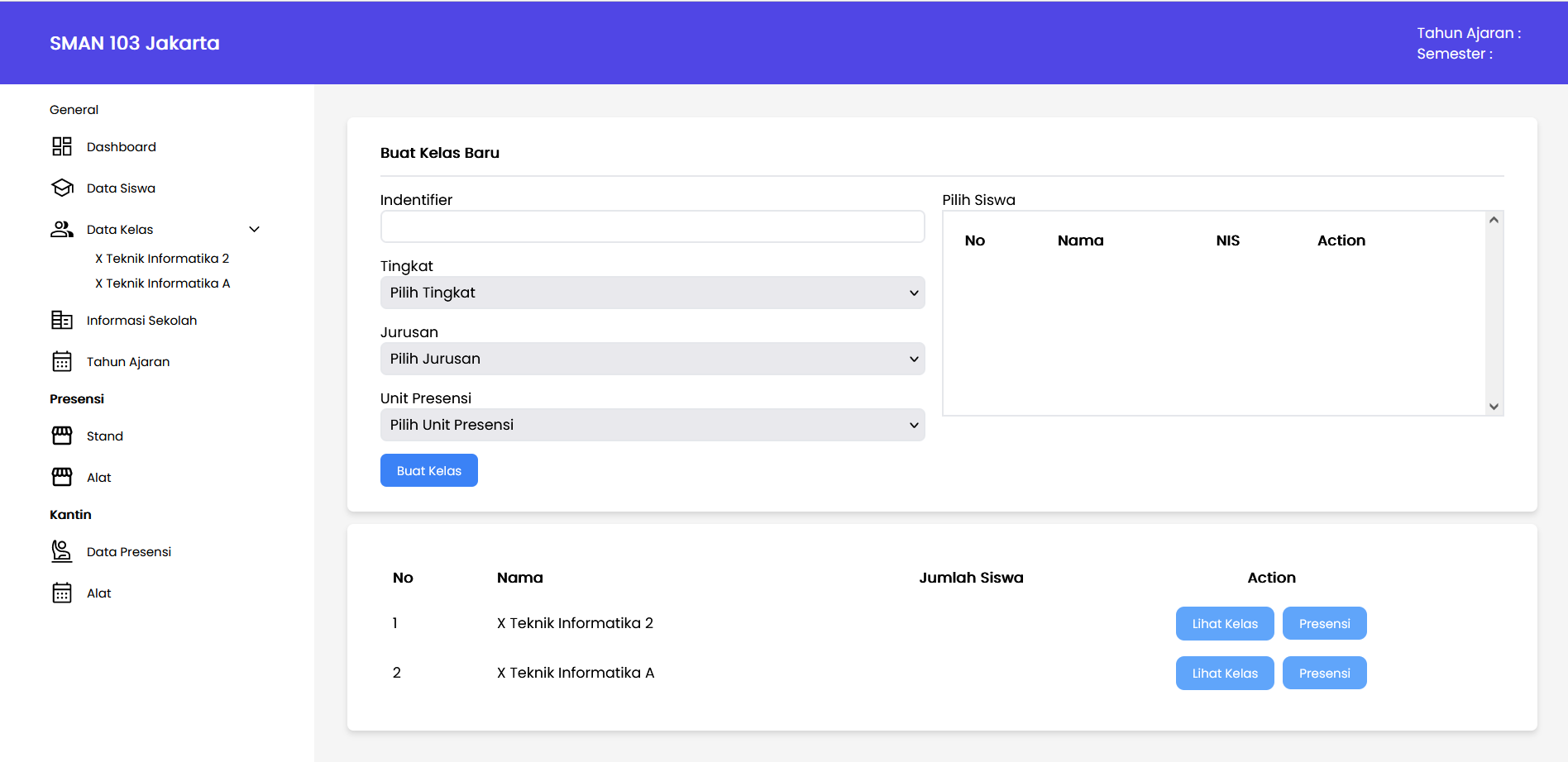Click X Teknik Informatika A name in table
The width and height of the screenshot is (1568, 762).
[576, 673]
